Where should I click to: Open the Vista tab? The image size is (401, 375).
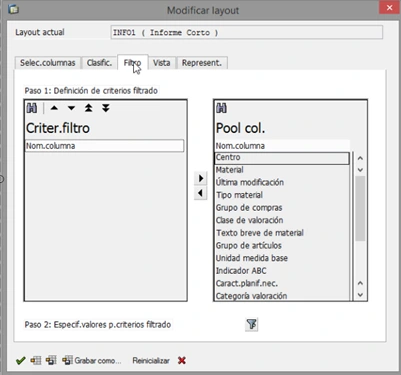click(x=162, y=63)
